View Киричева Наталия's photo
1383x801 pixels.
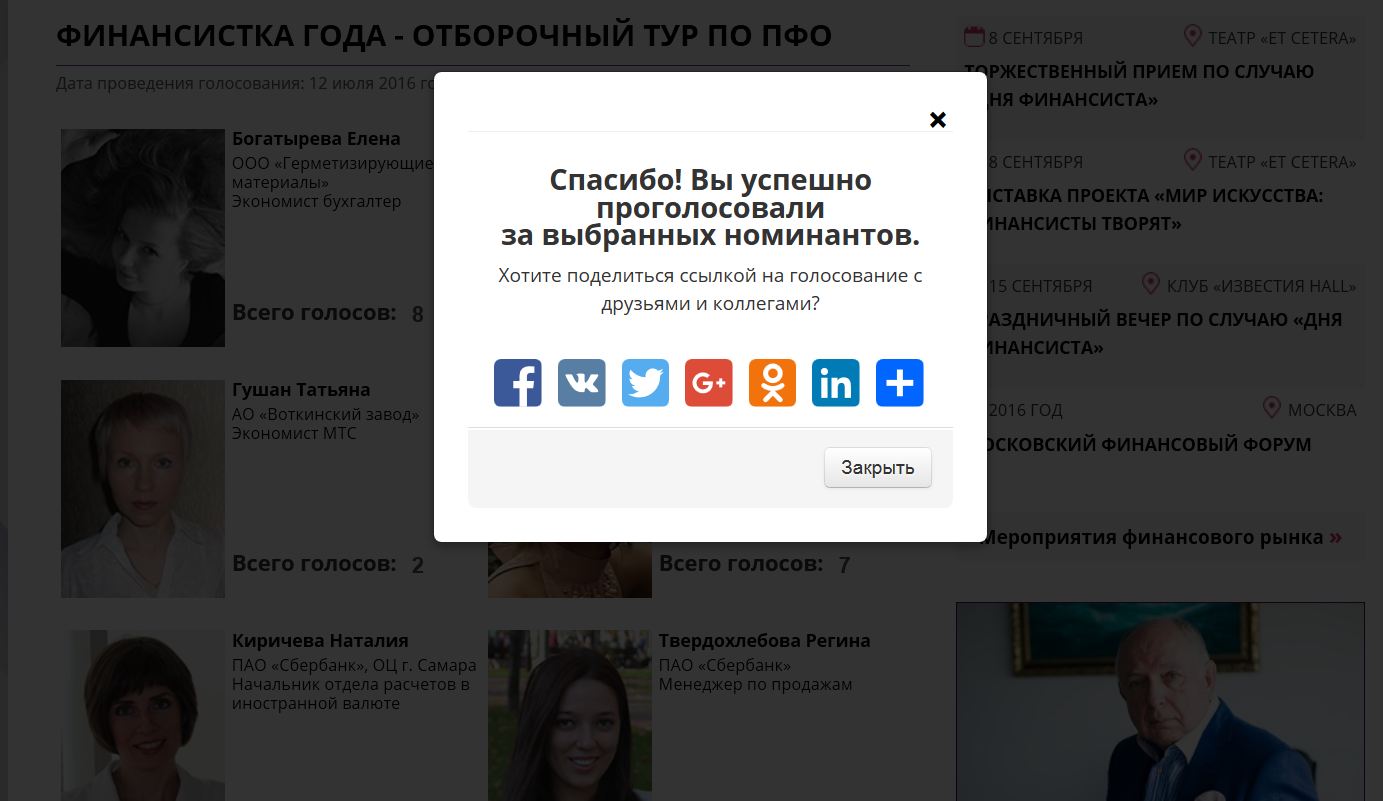[143, 715]
